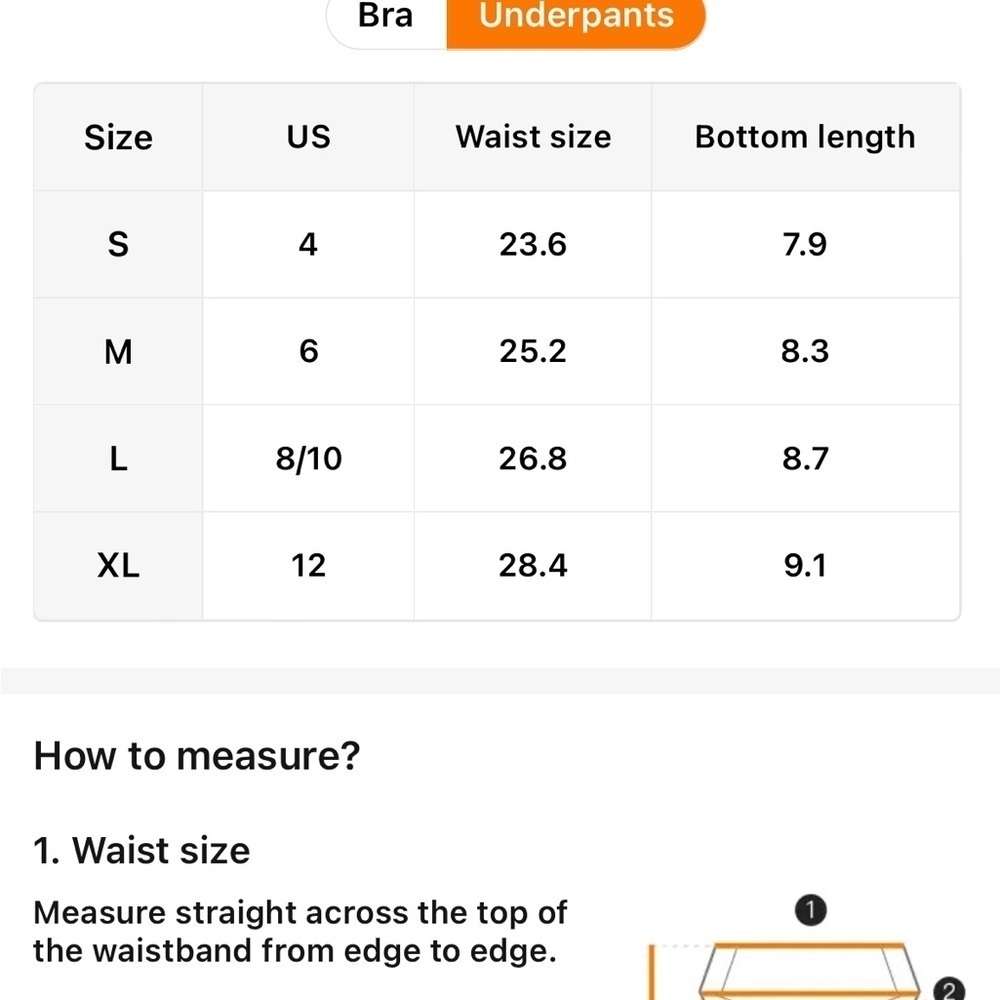Image resolution: width=1000 pixels, height=1000 pixels.
Task: Click the number 1 marker in diagram
Action: tap(811, 910)
